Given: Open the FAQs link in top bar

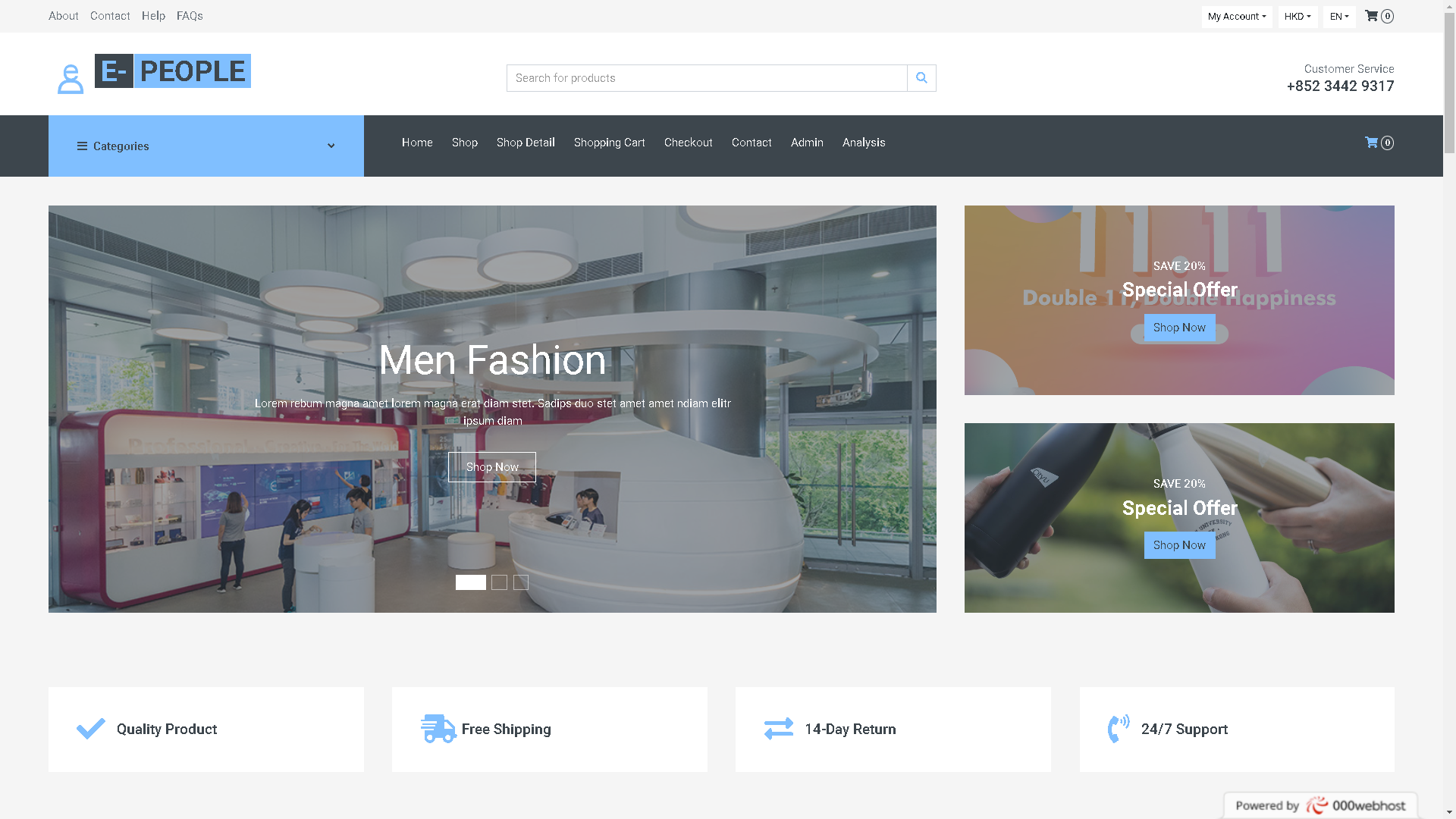Looking at the screenshot, I should [190, 16].
